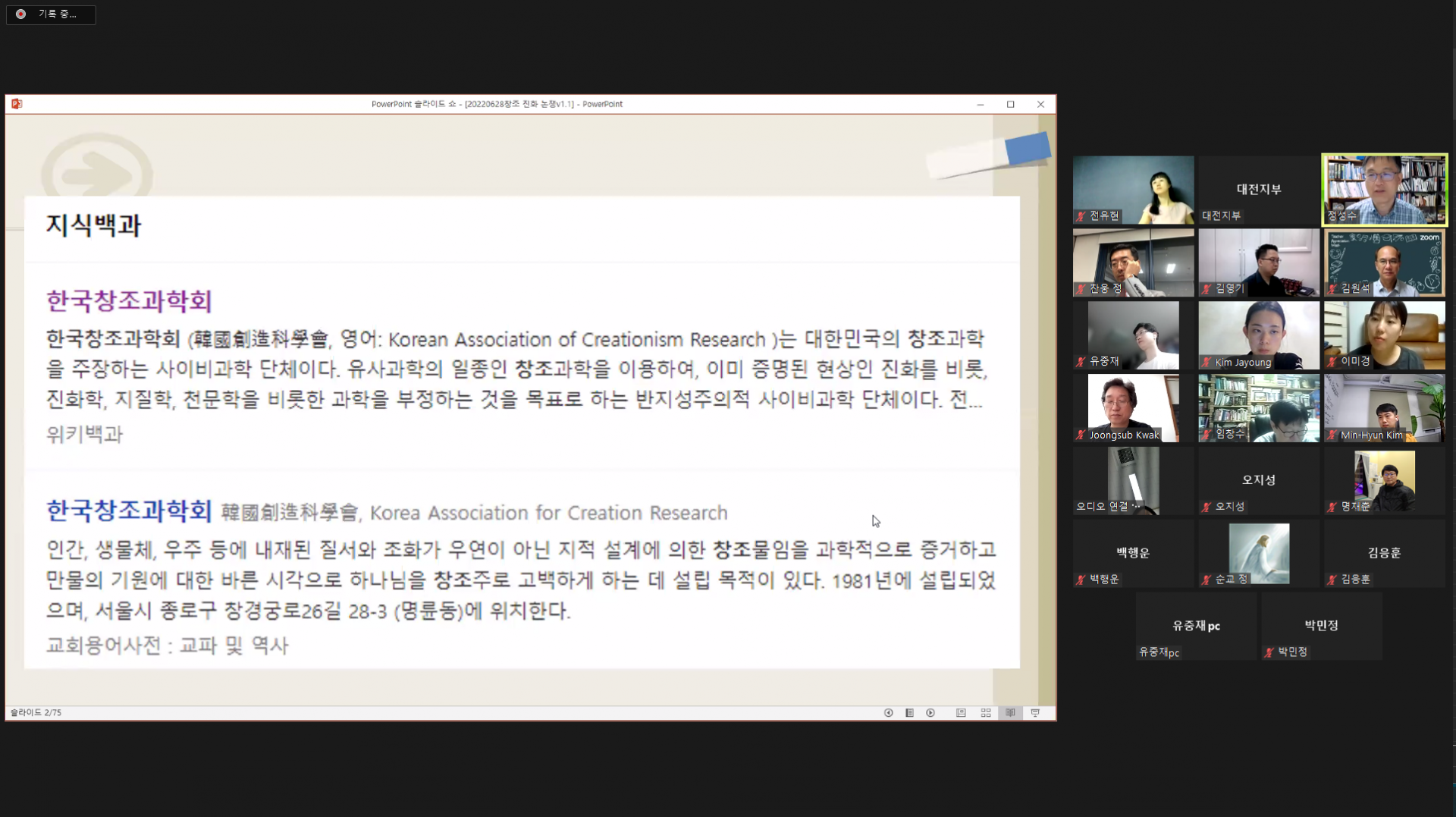Select 이미경's video thumbnail
The height and width of the screenshot is (817, 1456).
click(1385, 335)
